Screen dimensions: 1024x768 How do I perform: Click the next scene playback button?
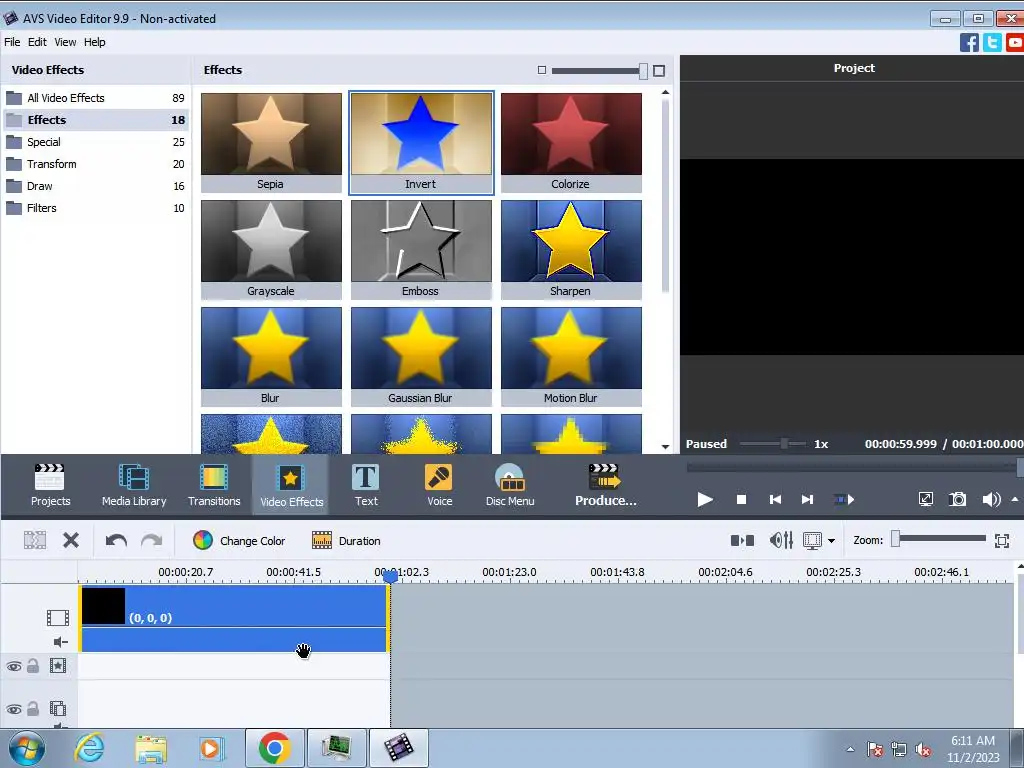click(844, 500)
